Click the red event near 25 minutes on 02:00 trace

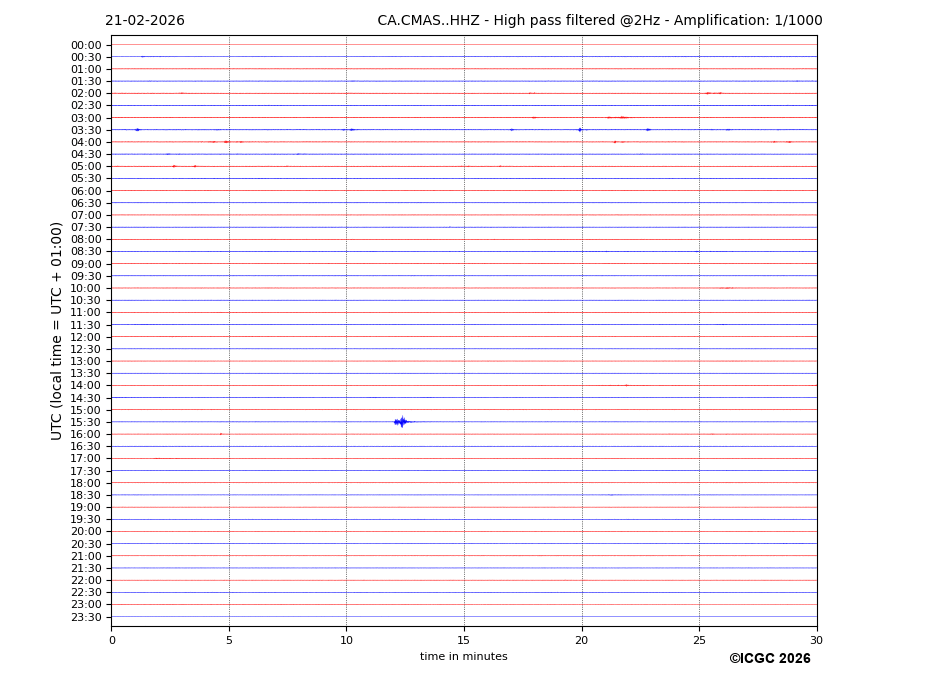(x=712, y=93)
